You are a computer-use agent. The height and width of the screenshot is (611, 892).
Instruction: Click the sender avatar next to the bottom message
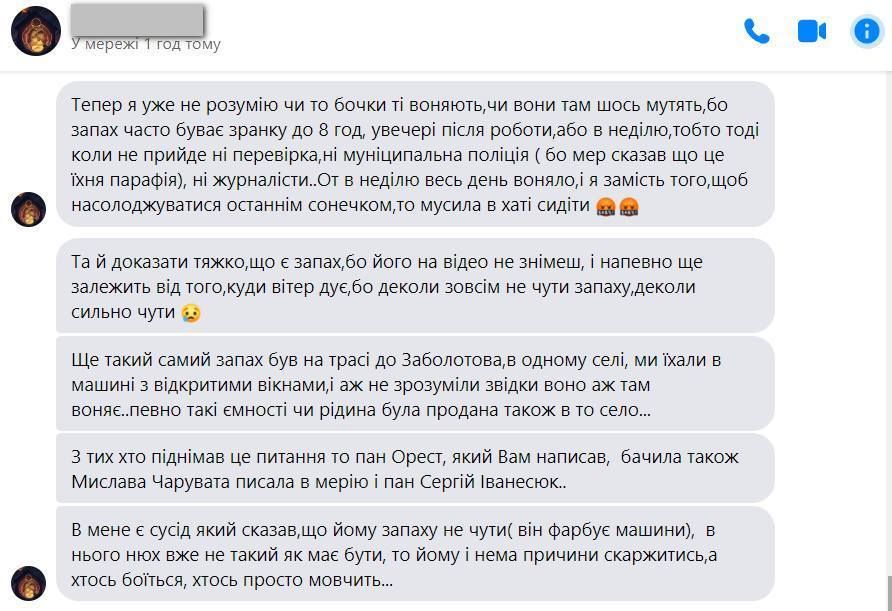[x=29, y=584]
